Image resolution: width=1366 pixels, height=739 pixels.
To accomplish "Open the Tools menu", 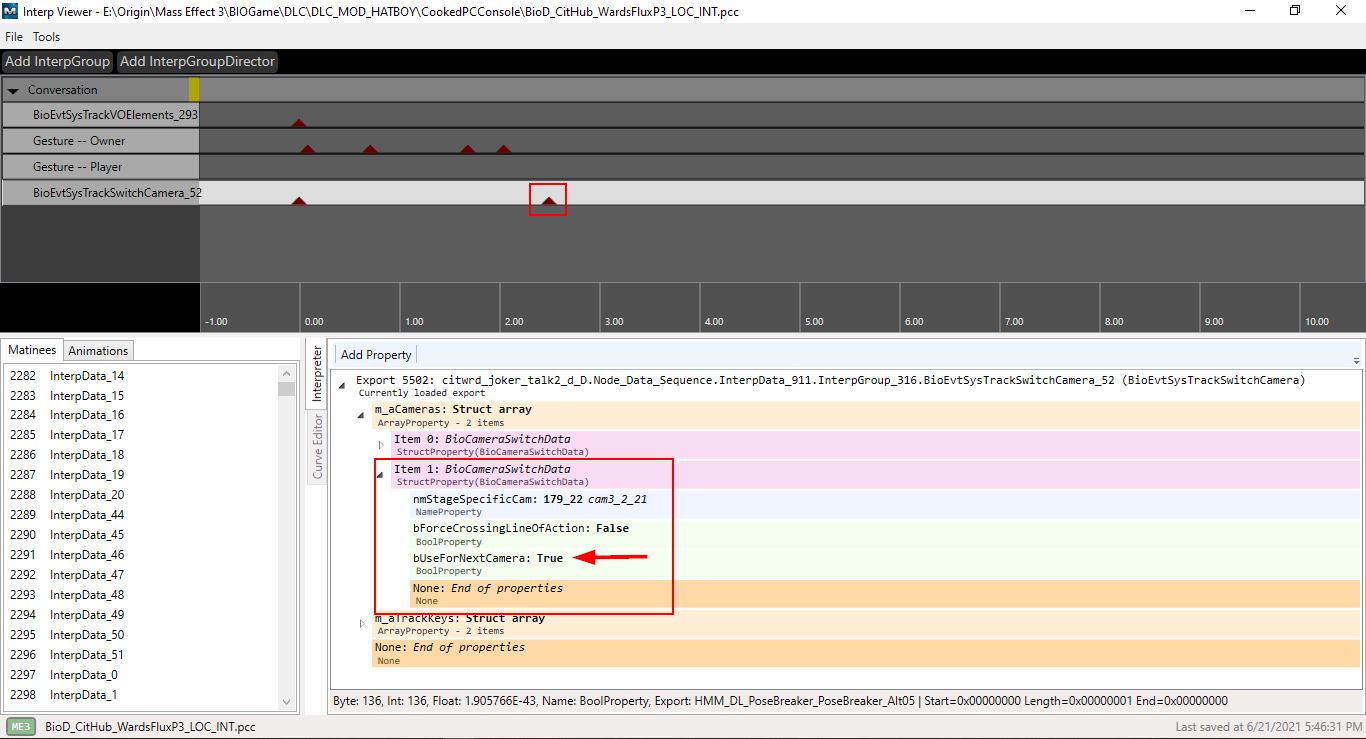I will pyautogui.click(x=46, y=36).
